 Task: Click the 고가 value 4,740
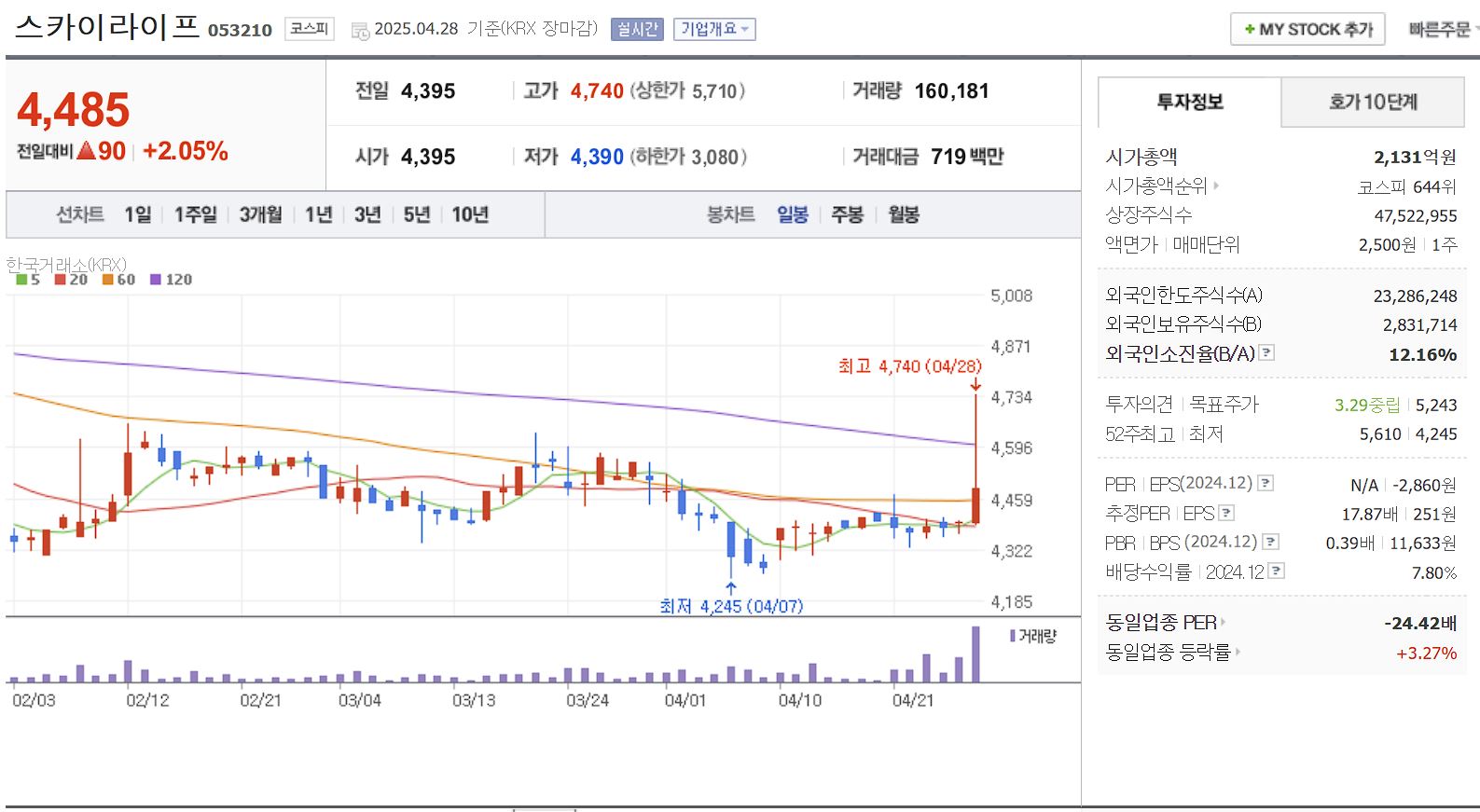(x=597, y=91)
